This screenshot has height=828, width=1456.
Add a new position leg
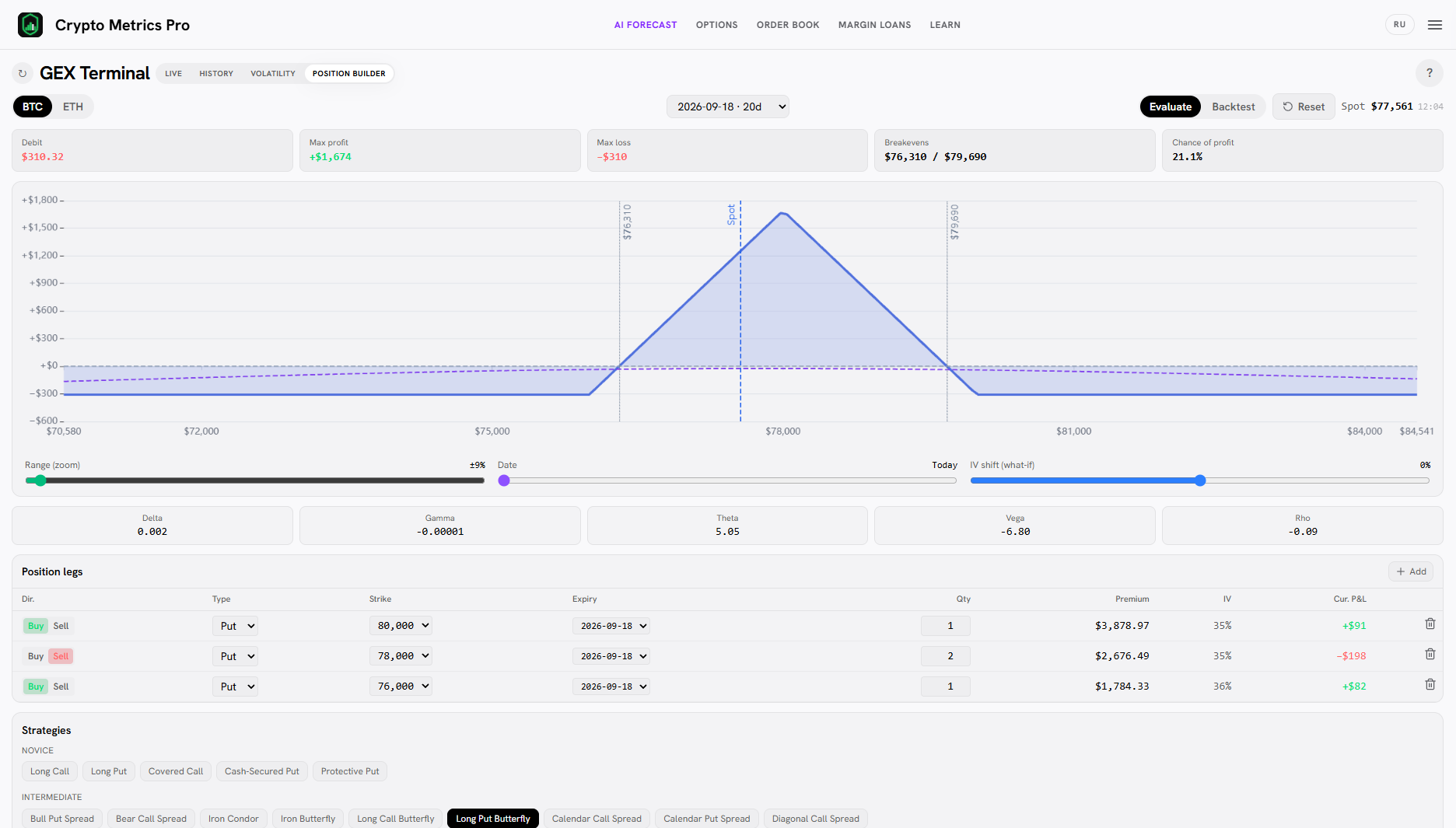tap(1411, 571)
